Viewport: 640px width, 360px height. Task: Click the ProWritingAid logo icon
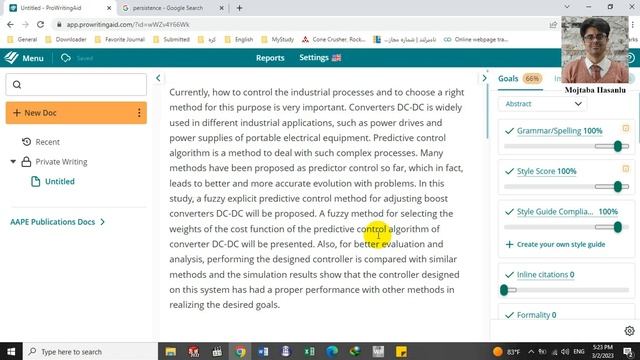pyautogui.click(x=11, y=58)
